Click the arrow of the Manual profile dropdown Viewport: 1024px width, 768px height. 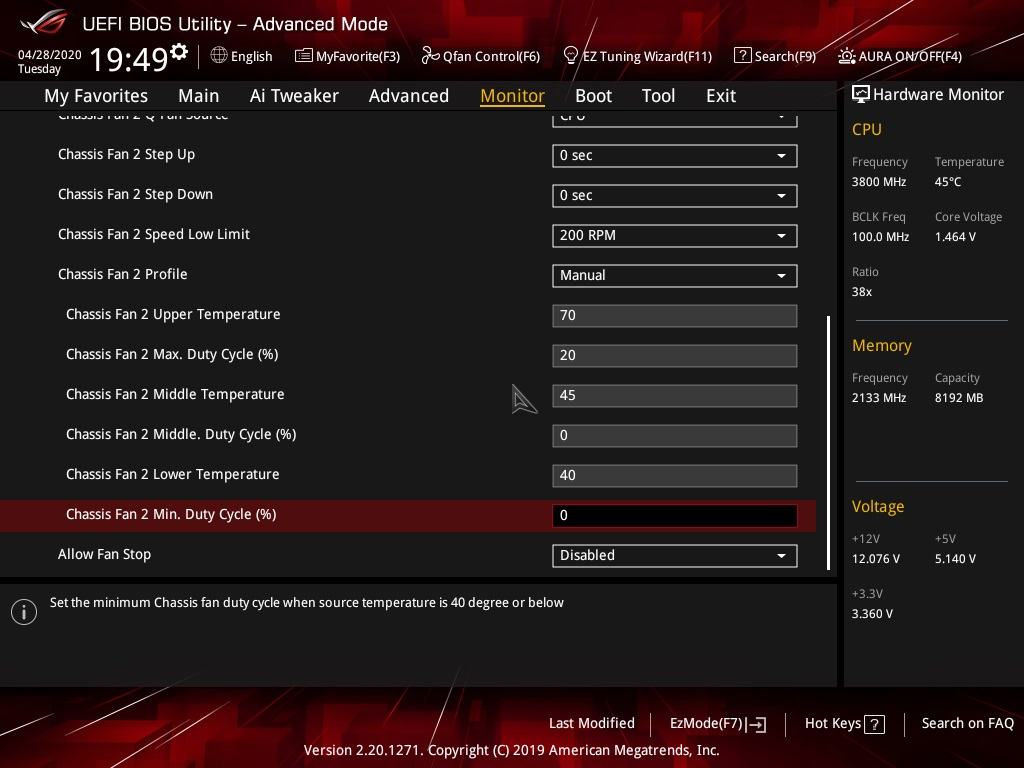click(x=781, y=276)
